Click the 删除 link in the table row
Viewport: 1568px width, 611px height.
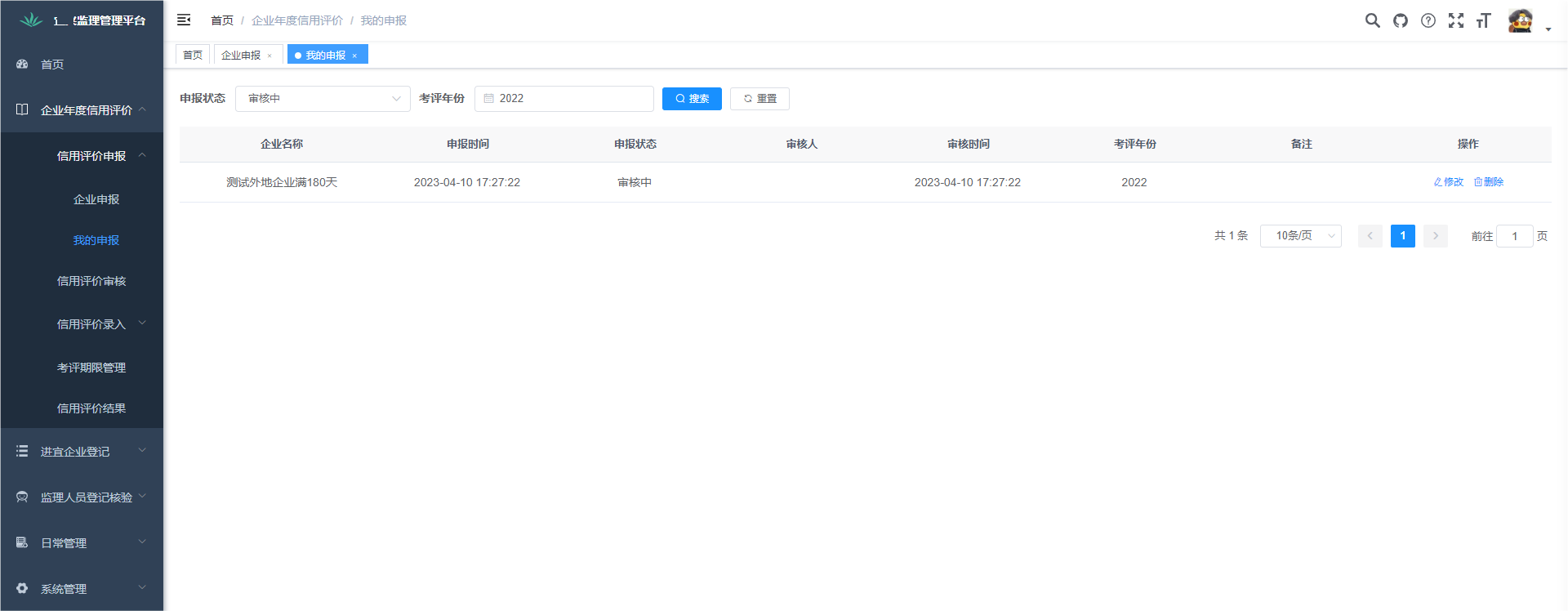[1489, 182]
